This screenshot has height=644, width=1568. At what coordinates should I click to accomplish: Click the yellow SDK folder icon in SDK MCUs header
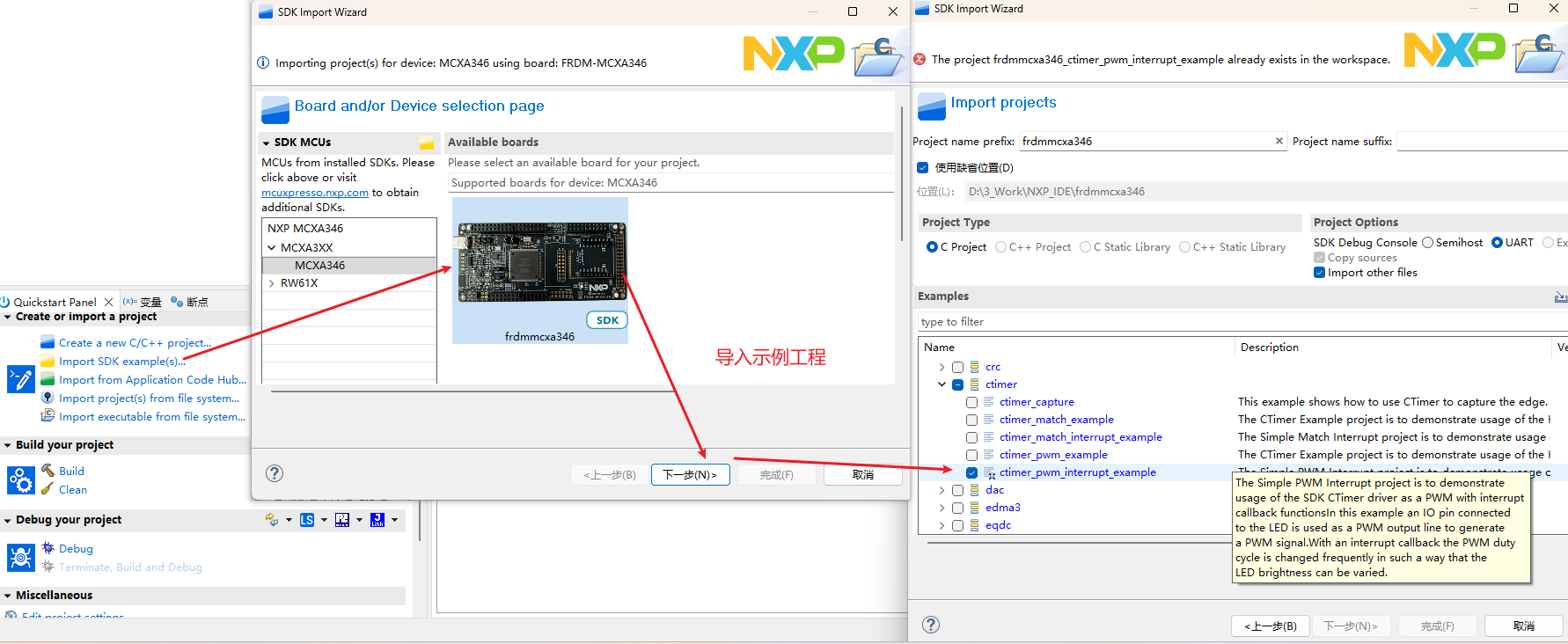pyautogui.click(x=427, y=143)
